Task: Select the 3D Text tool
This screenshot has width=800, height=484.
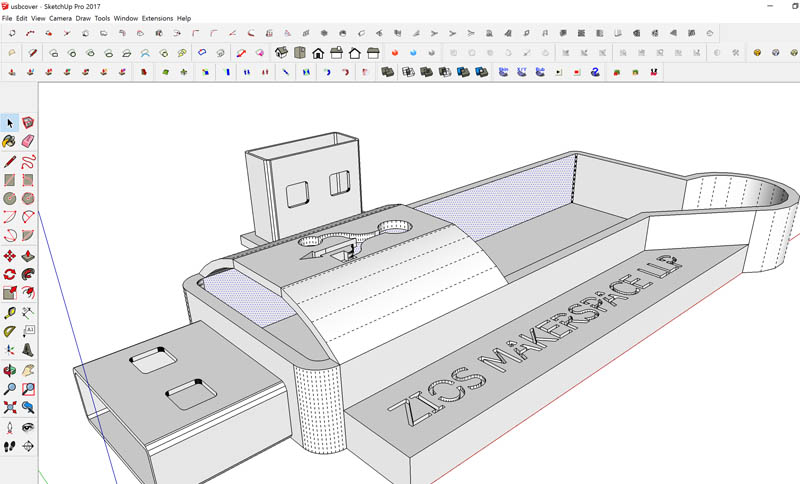Action: pos(28,350)
